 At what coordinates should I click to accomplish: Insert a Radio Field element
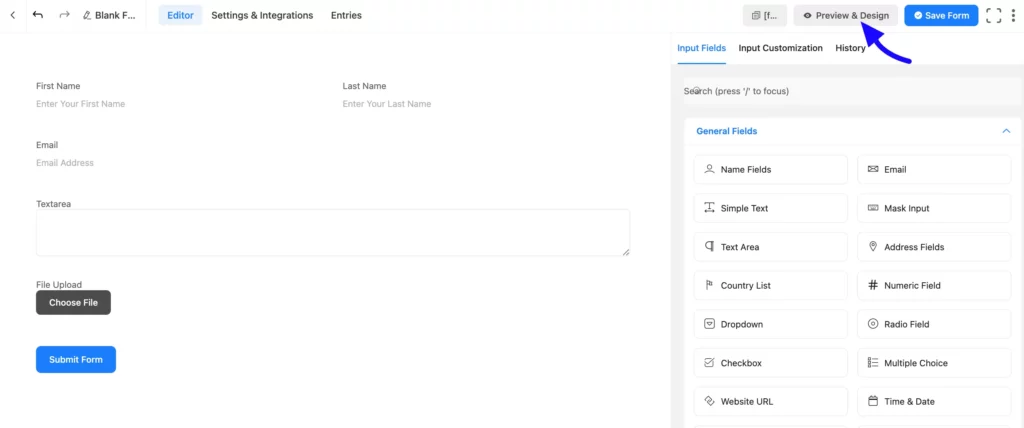click(x=933, y=324)
